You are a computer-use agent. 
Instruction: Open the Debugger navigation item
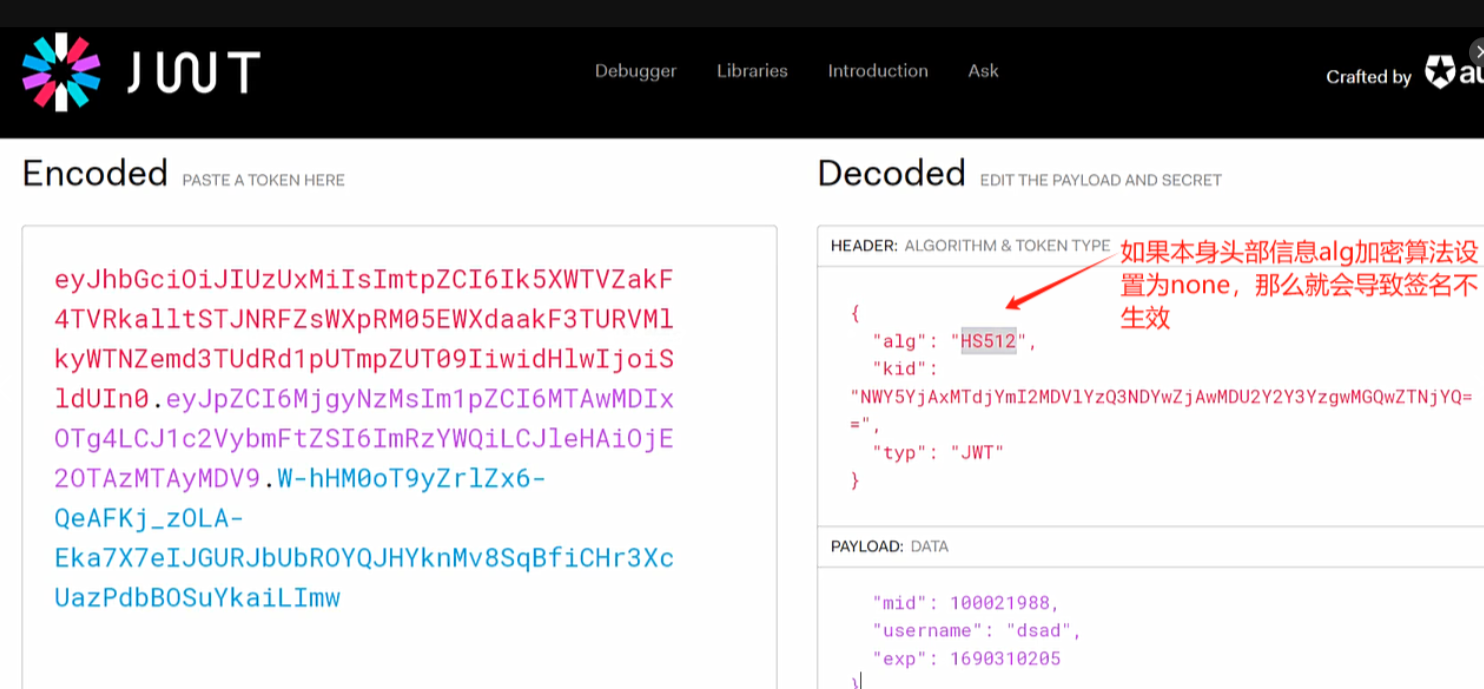(x=635, y=71)
